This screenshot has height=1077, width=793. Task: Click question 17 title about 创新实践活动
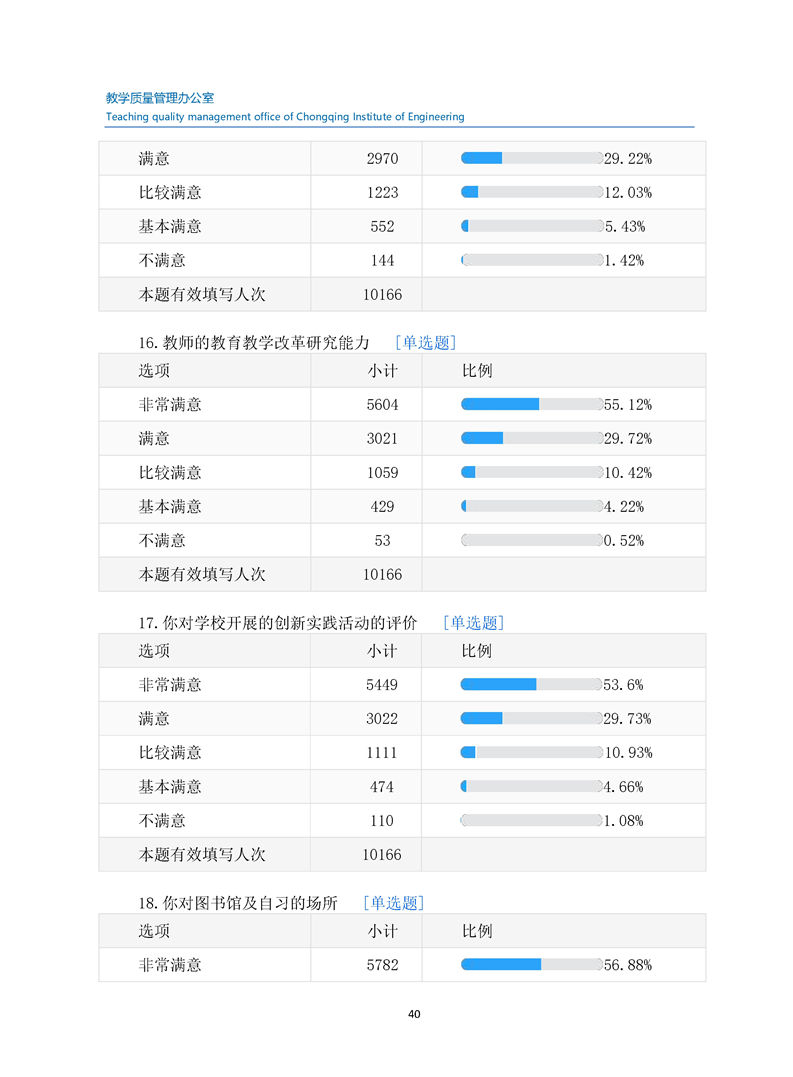[x=278, y=623]
